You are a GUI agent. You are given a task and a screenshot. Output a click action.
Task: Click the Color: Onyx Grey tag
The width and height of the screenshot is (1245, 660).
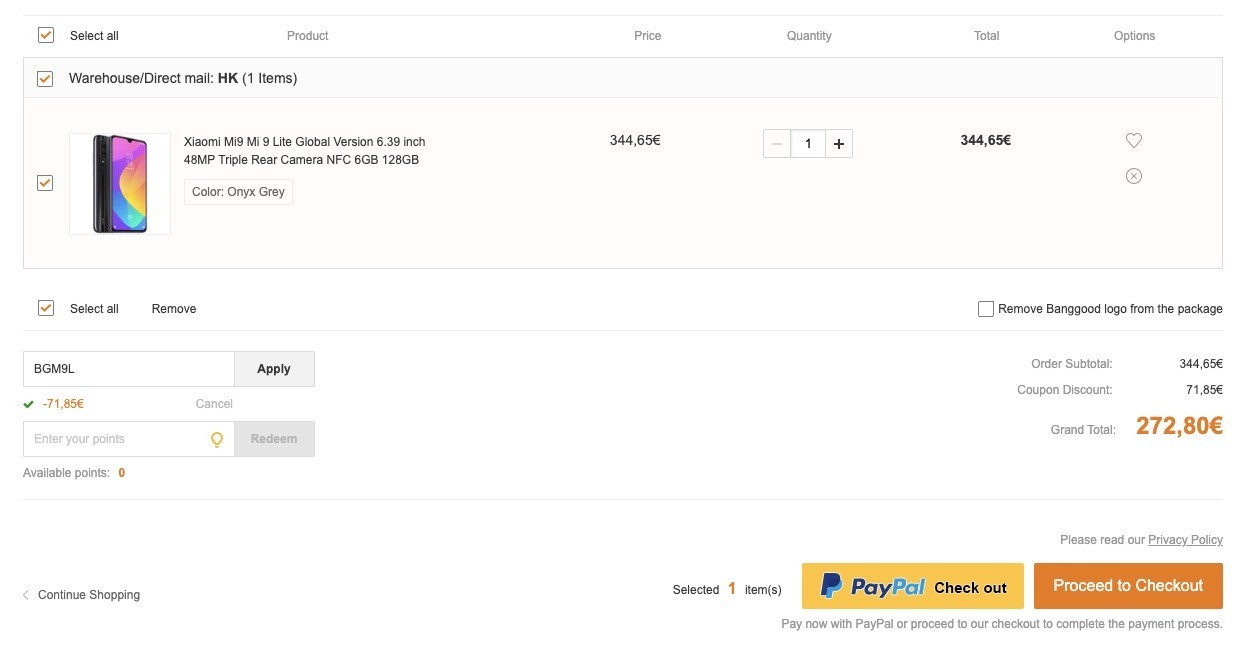click(x=238, y=192)
